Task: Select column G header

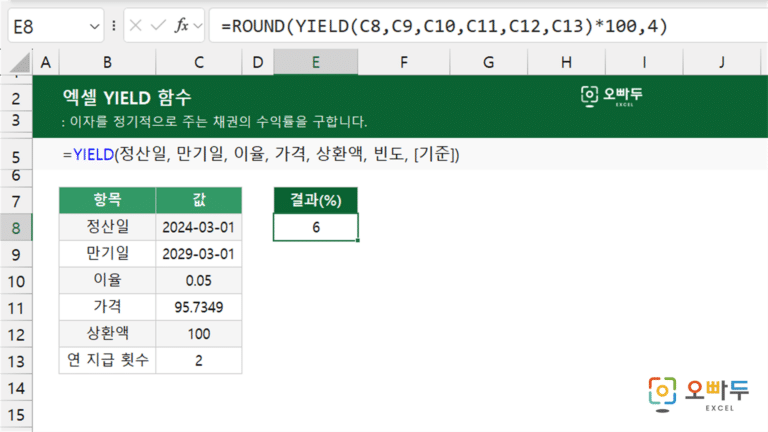Action: pos(488,62)
